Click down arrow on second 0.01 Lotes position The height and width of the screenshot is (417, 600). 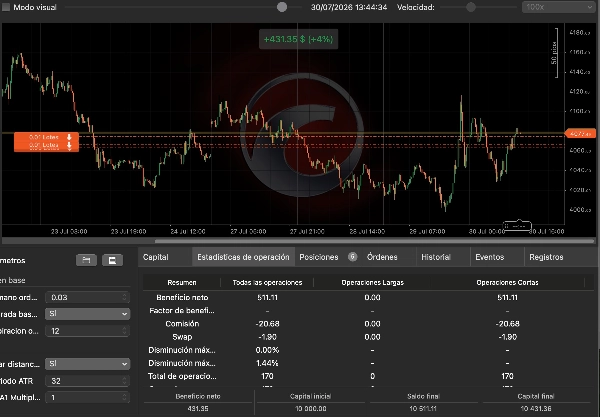(69, 146)
